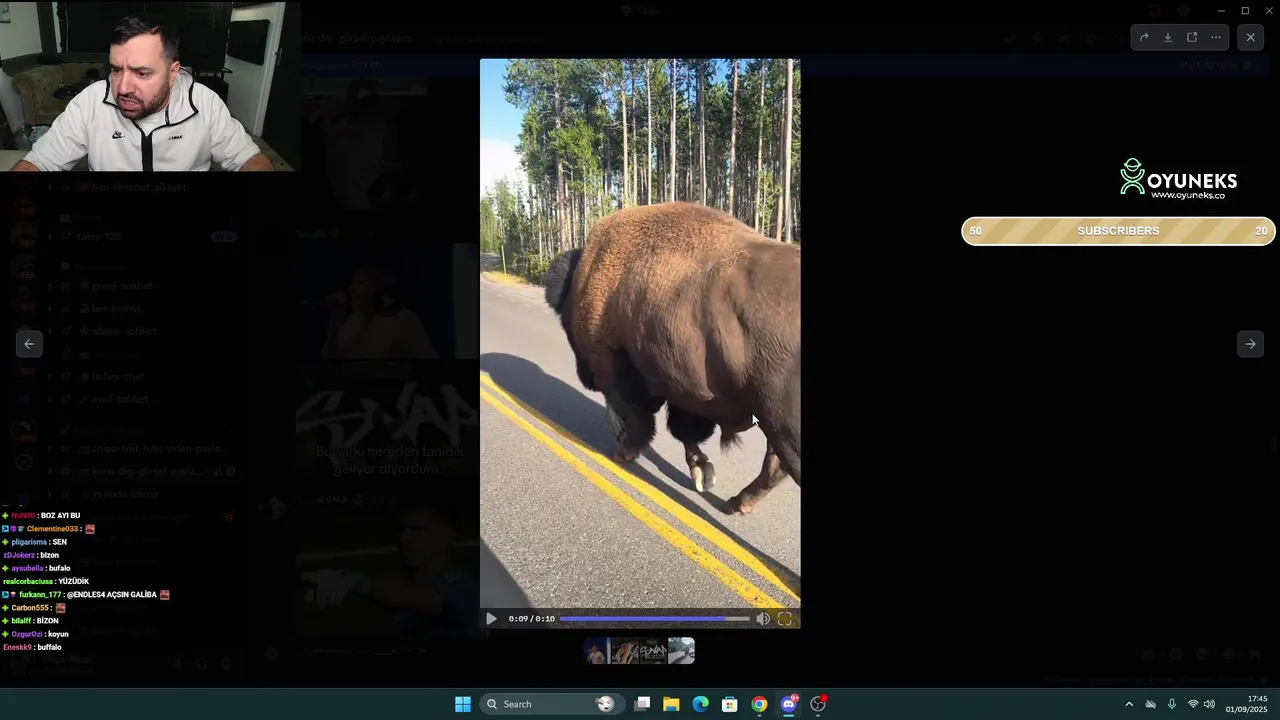The height and width of the screenshot is (720, 1280).
Task: Click the microphone tray icon
Action: (1172, 704)
